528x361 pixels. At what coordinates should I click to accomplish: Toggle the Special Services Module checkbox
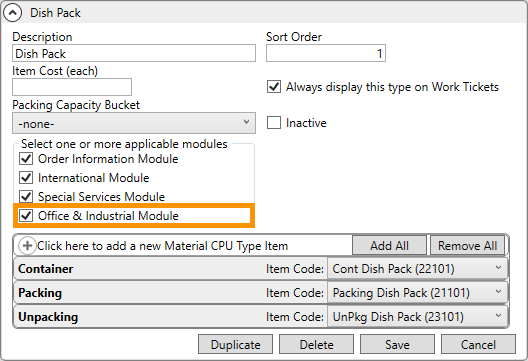coord(26,197)
